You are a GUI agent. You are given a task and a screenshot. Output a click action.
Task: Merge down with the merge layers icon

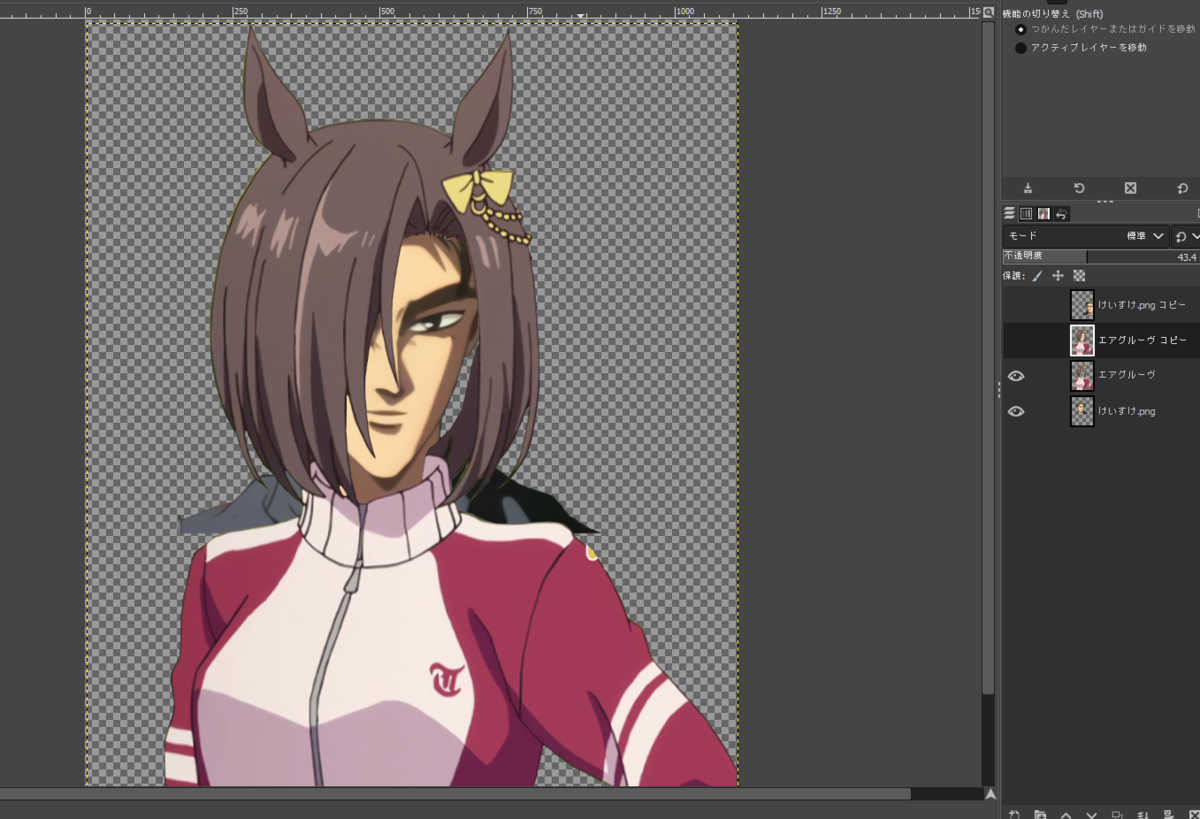1142,814
